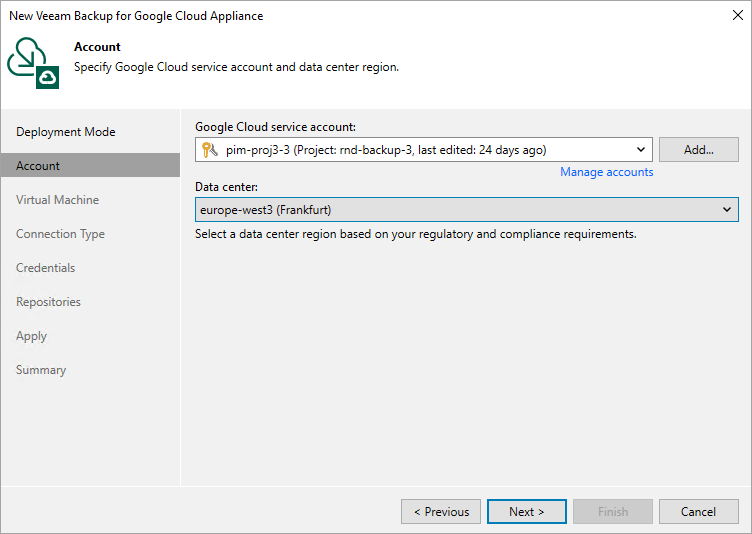752x534 pixels.
Task: Select the Apply step
Action: click(x=32, y=336)
